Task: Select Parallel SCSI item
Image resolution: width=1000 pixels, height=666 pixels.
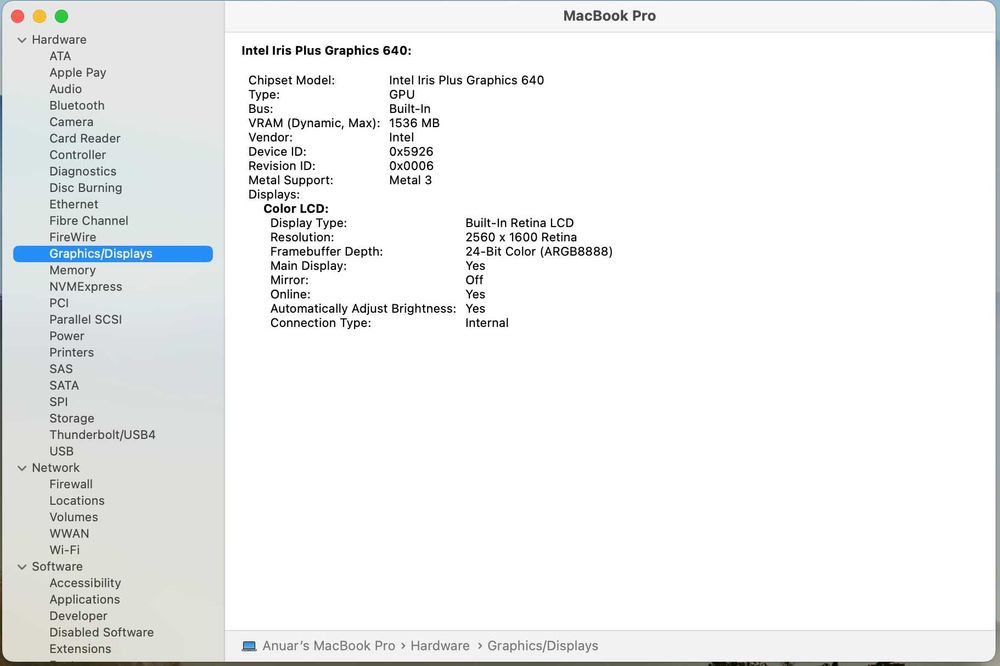Action: pos(85,320)
